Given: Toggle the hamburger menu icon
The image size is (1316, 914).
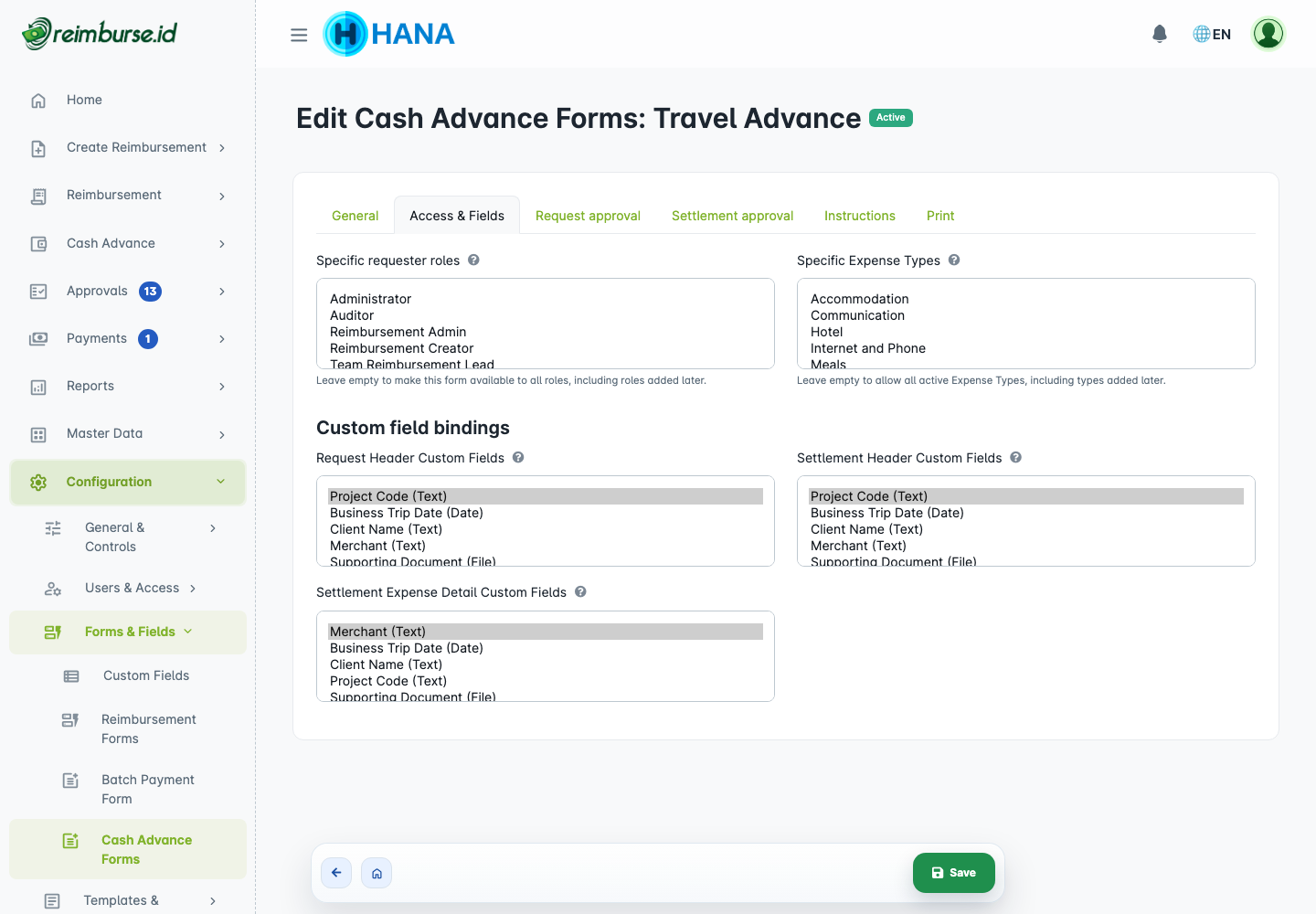Looking at the screenshot, I should click(x=299, y=35).
